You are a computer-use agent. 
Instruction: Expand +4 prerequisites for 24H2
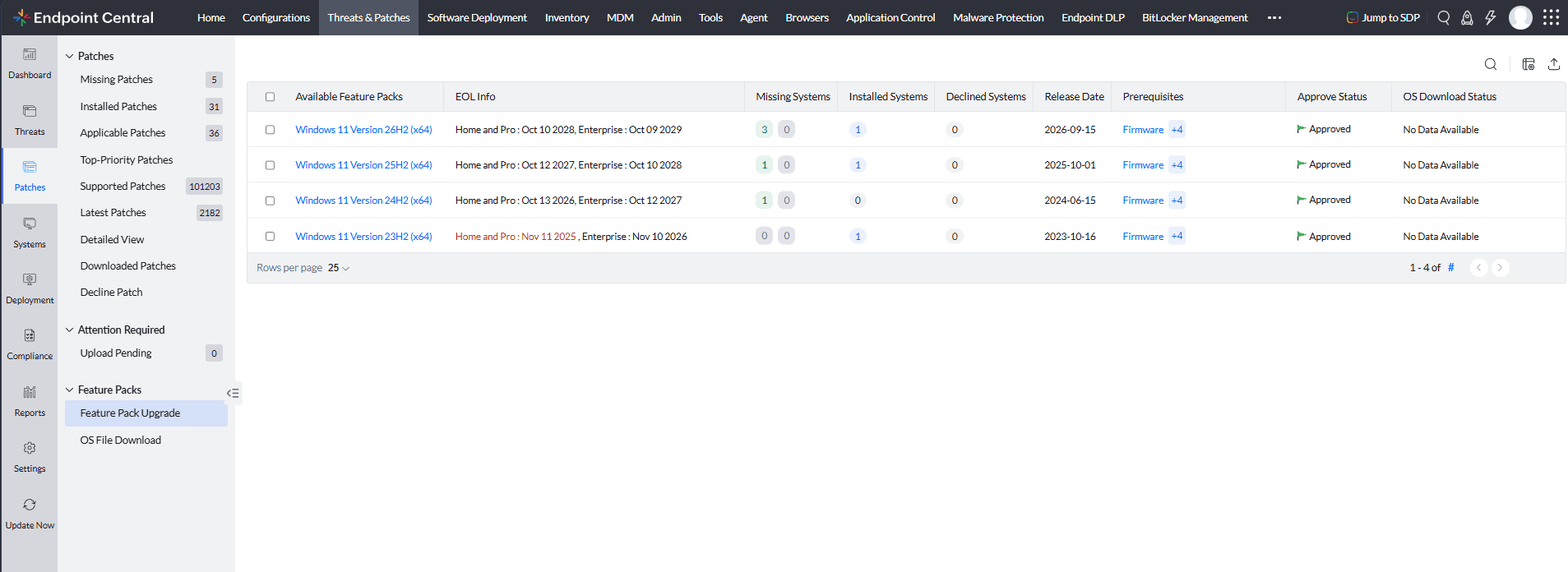1177,201
